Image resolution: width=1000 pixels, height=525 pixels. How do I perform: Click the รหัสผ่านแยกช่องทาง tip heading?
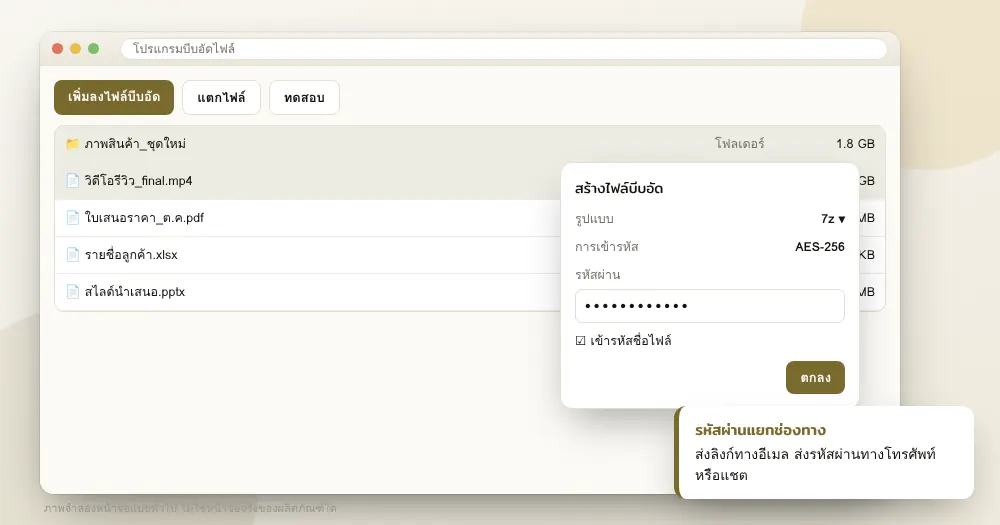click(760, 431)
